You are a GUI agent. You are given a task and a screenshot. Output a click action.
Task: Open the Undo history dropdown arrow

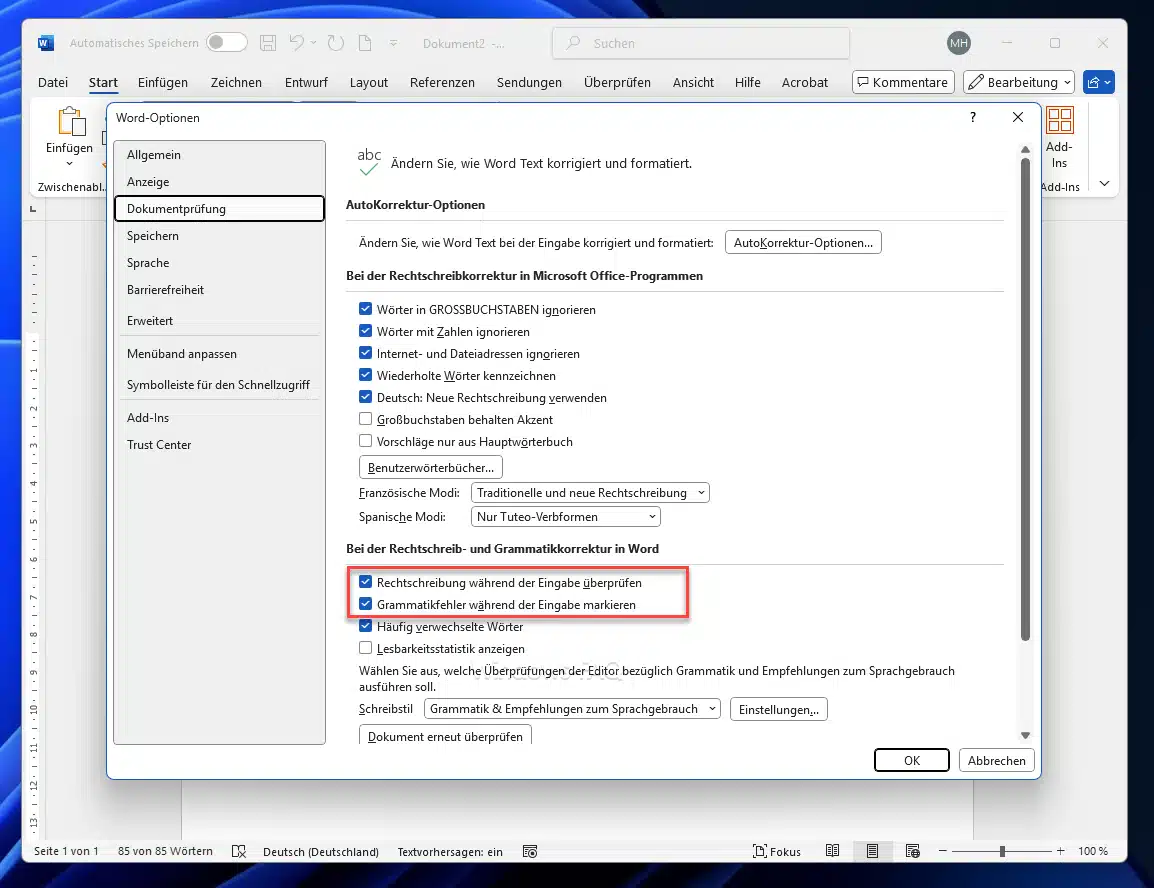(314, 43)
